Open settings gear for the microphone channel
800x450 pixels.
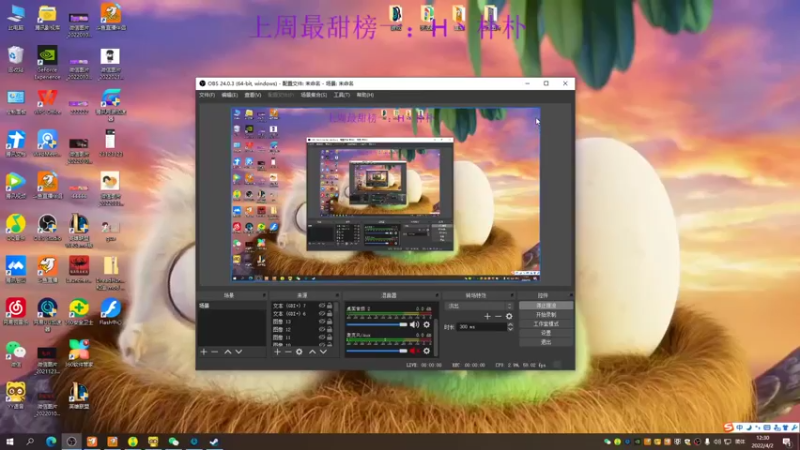[427, 351]
